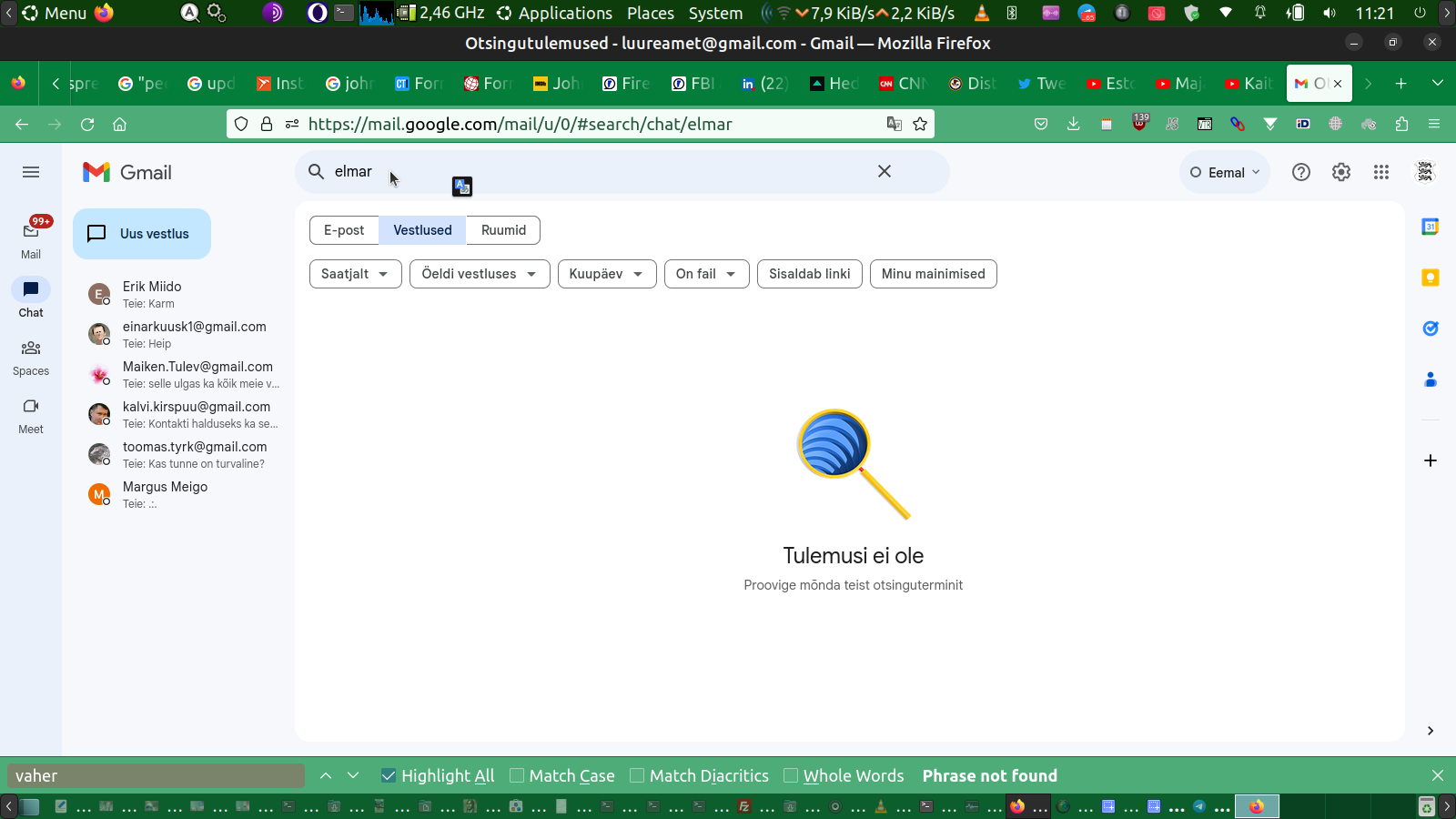The image size is (1456, 819).
Task: Open Eemal status dropdown
Action: pyautogui.click(x=1225, y=172)
